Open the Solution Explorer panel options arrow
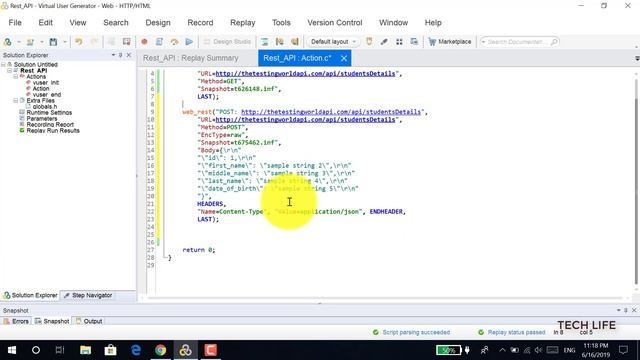This screenshot has width=640, height=360. [x=113, y=55]
